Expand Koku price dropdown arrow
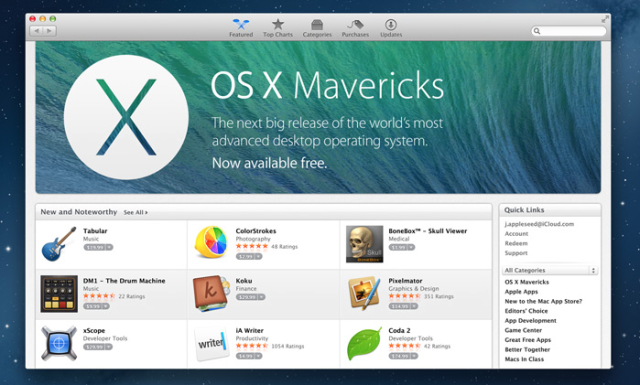Screen dimensions: 640x385 262,297
